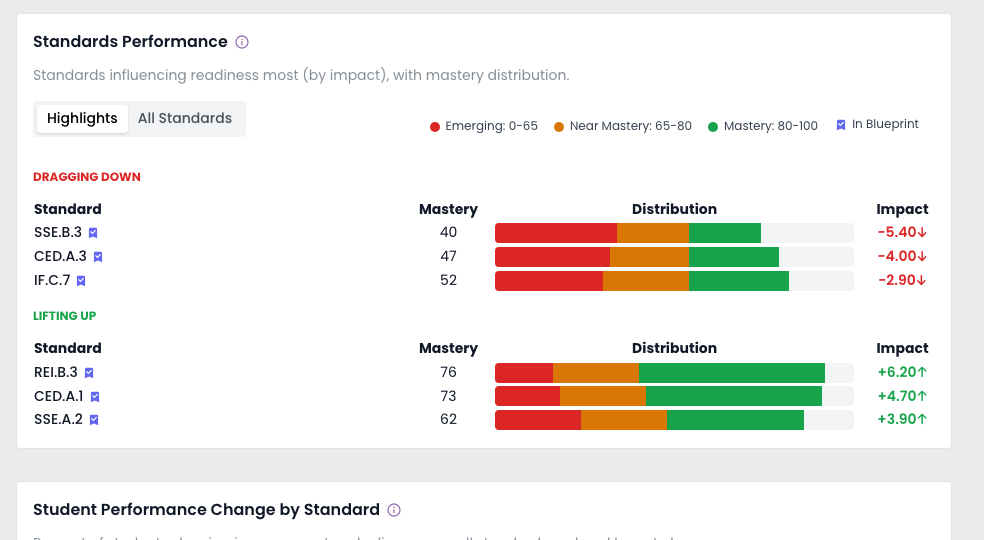Select the Highlights tab

82,119
